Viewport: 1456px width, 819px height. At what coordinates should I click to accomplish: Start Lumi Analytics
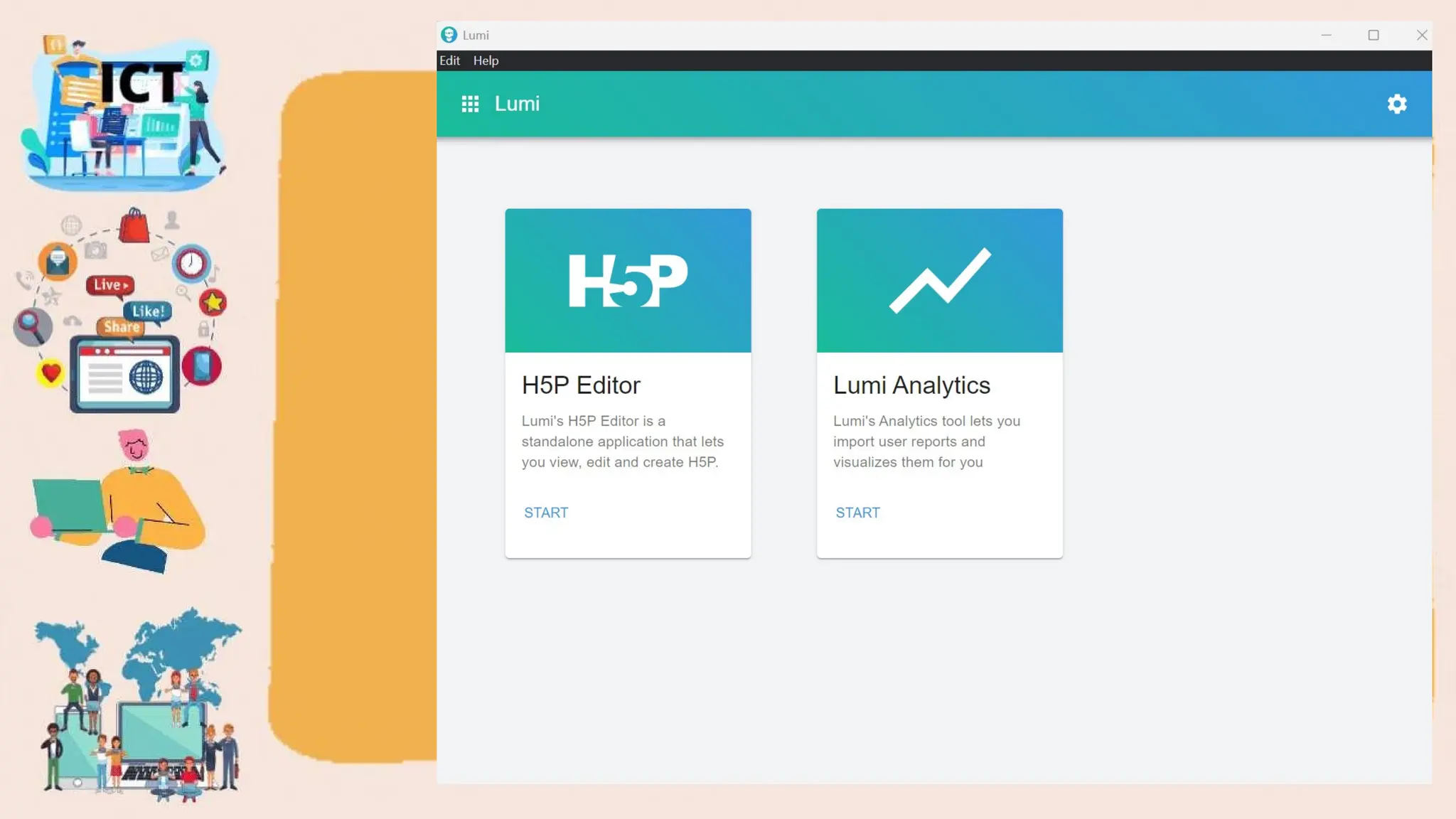(x=857, y=513)
